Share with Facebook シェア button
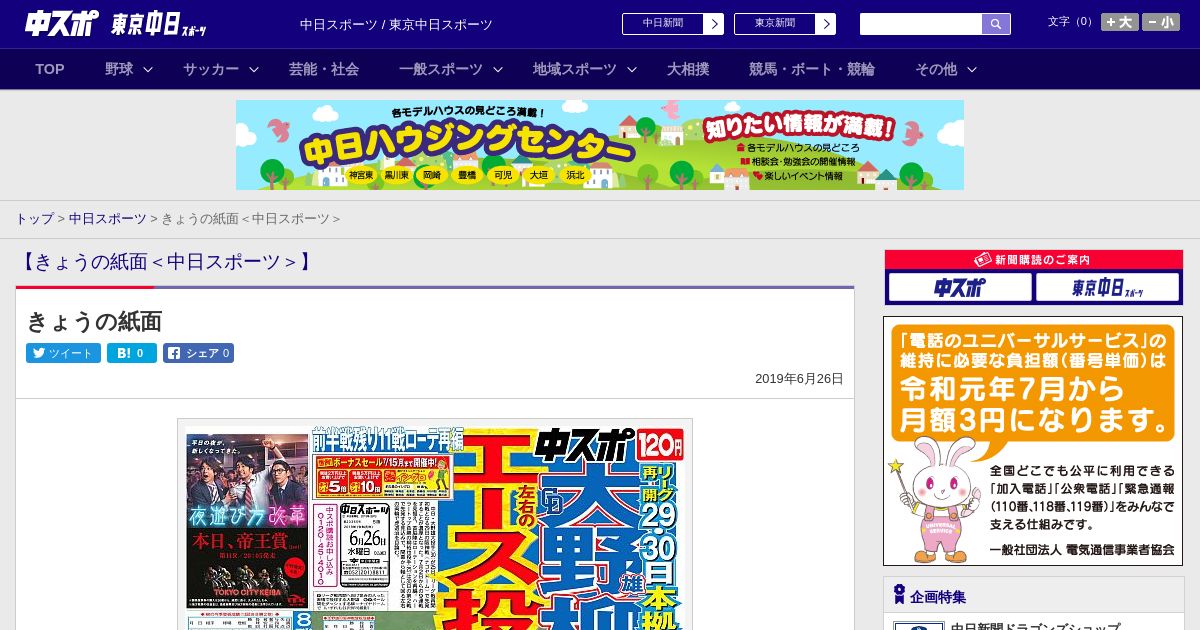1200x630 pixels. 199,353
